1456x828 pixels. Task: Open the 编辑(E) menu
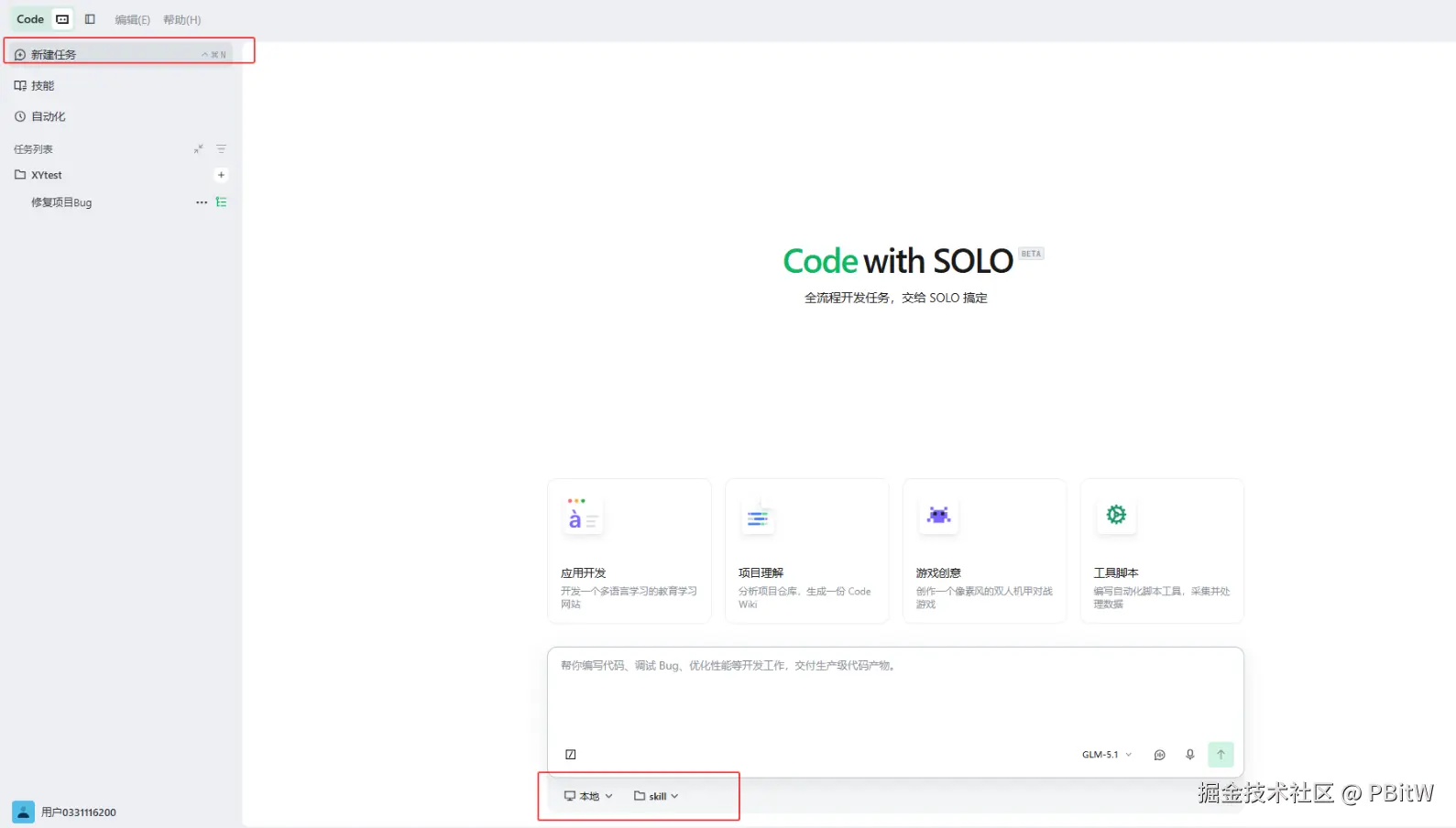coord(132,19)
